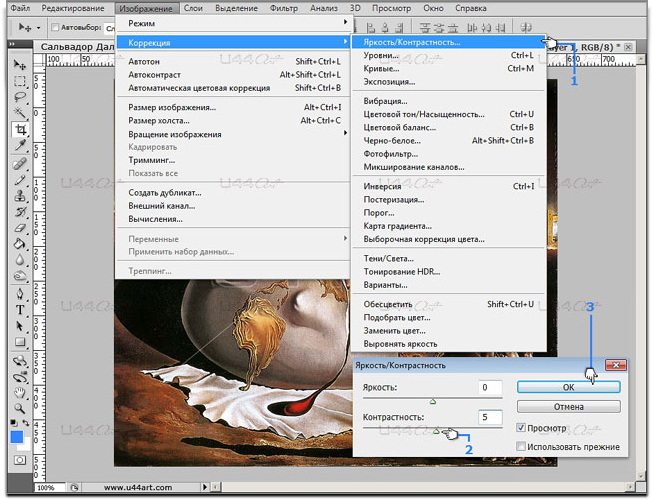The image size is (653, 500).
Task: Close the document tab with X
Action: (x=628, y=47)
